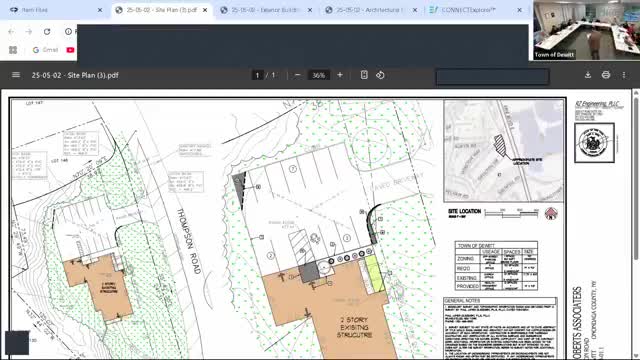The height and width of the screenshot is (360, 640).
Task: Click the GENERAL NOTES heading
Action: point(462,301)
